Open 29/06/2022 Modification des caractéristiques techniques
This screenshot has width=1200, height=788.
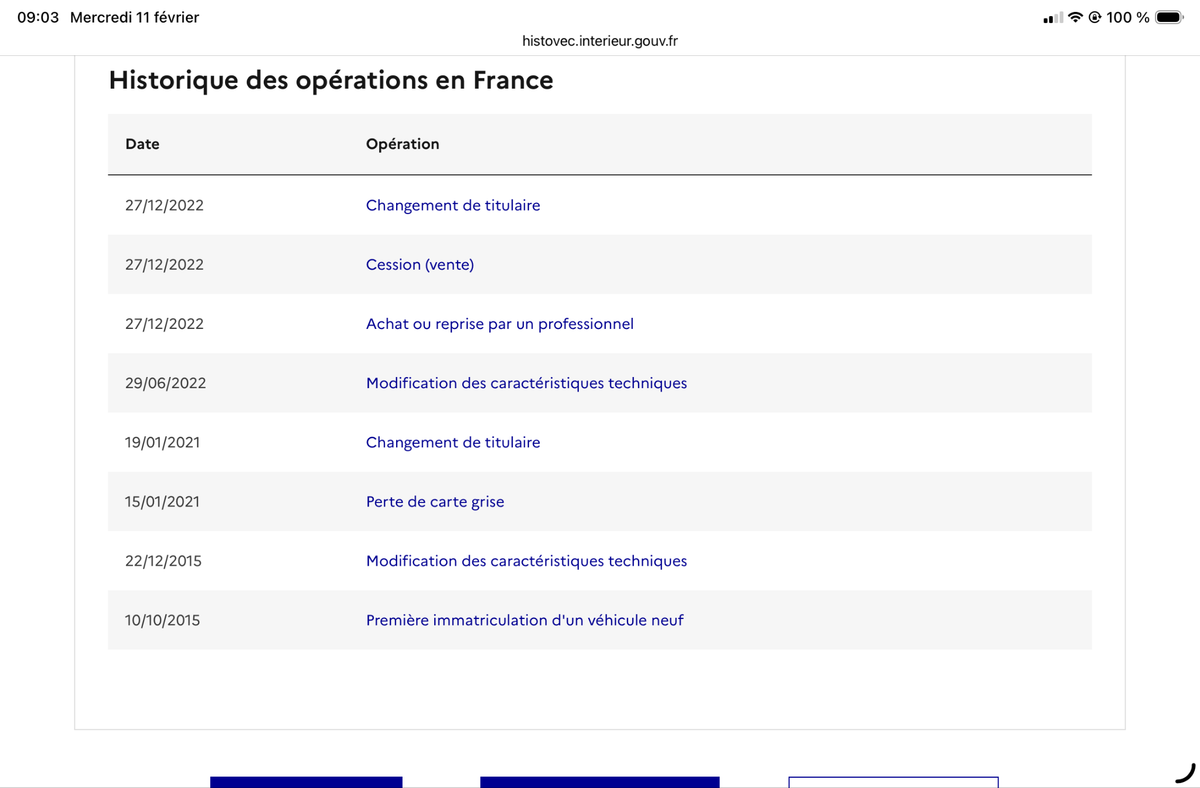pos(527,383)
